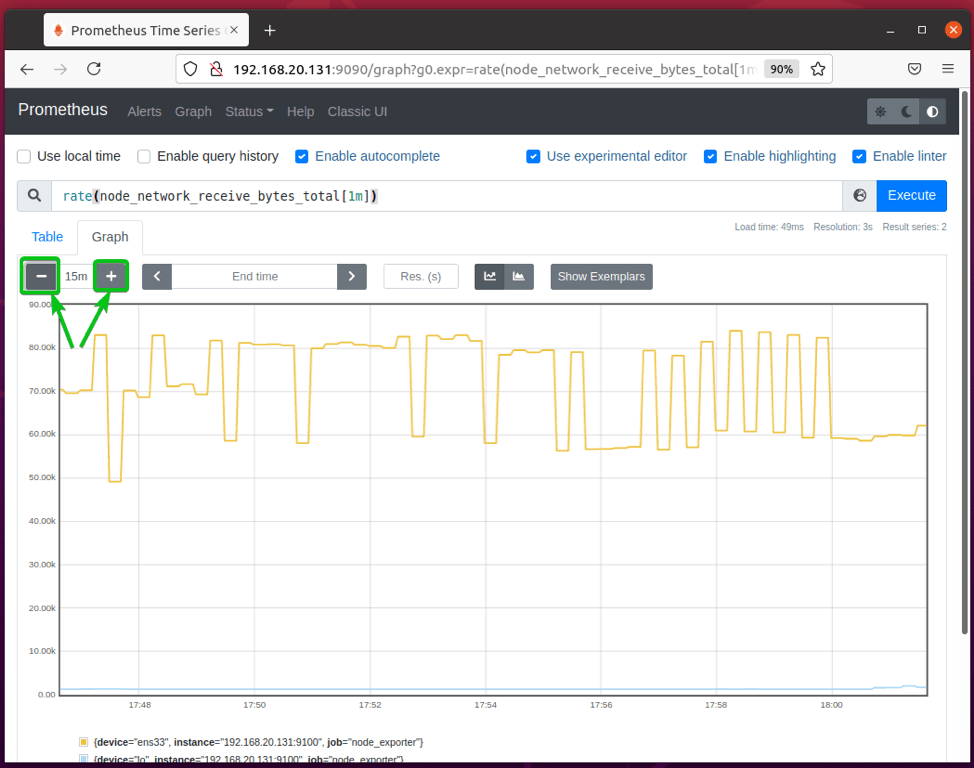Click the Show Exemplars button
The width and height of the screenshot is (974, 768).
click(x=601, y=277)
